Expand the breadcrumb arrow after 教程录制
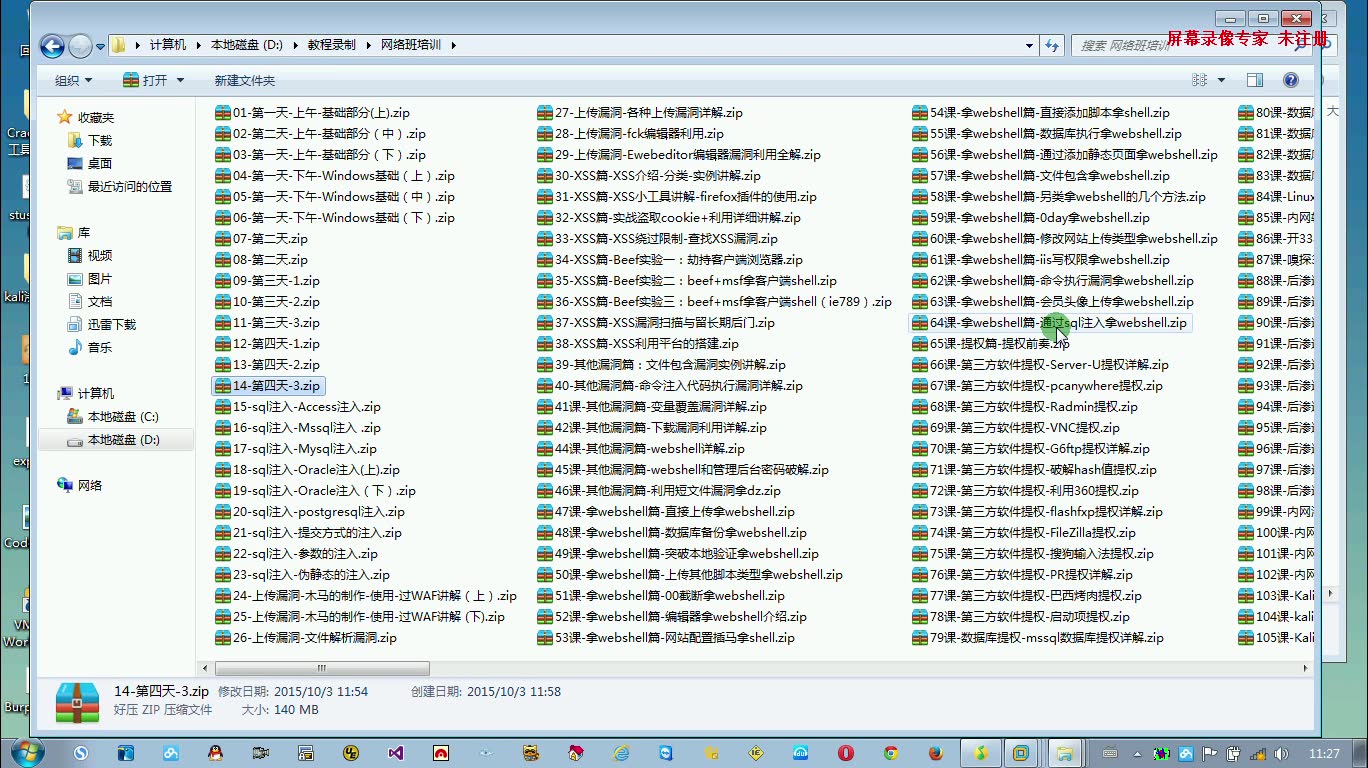 pos(368,45)
